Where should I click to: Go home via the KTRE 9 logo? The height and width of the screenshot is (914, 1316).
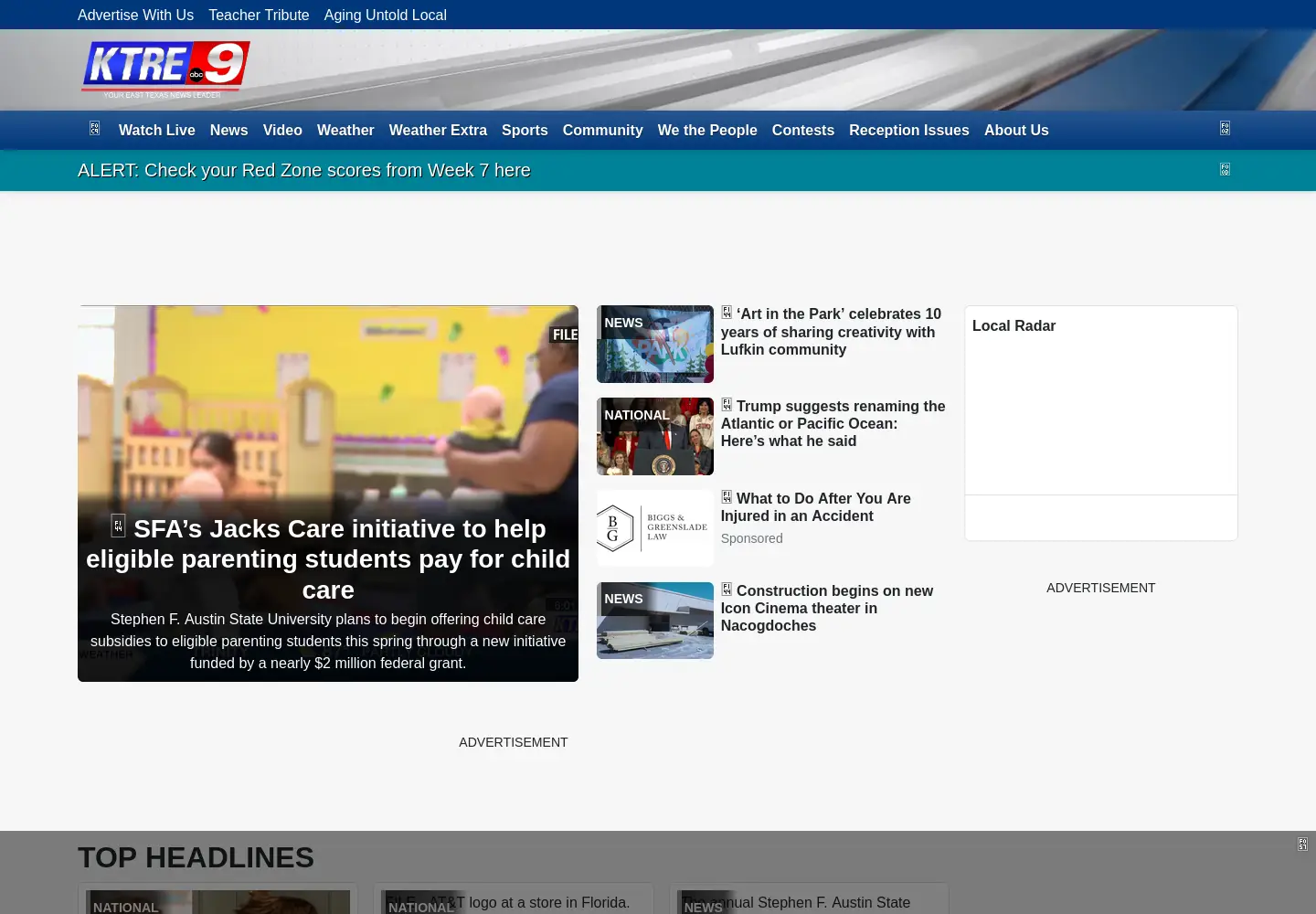click(165, 69)
